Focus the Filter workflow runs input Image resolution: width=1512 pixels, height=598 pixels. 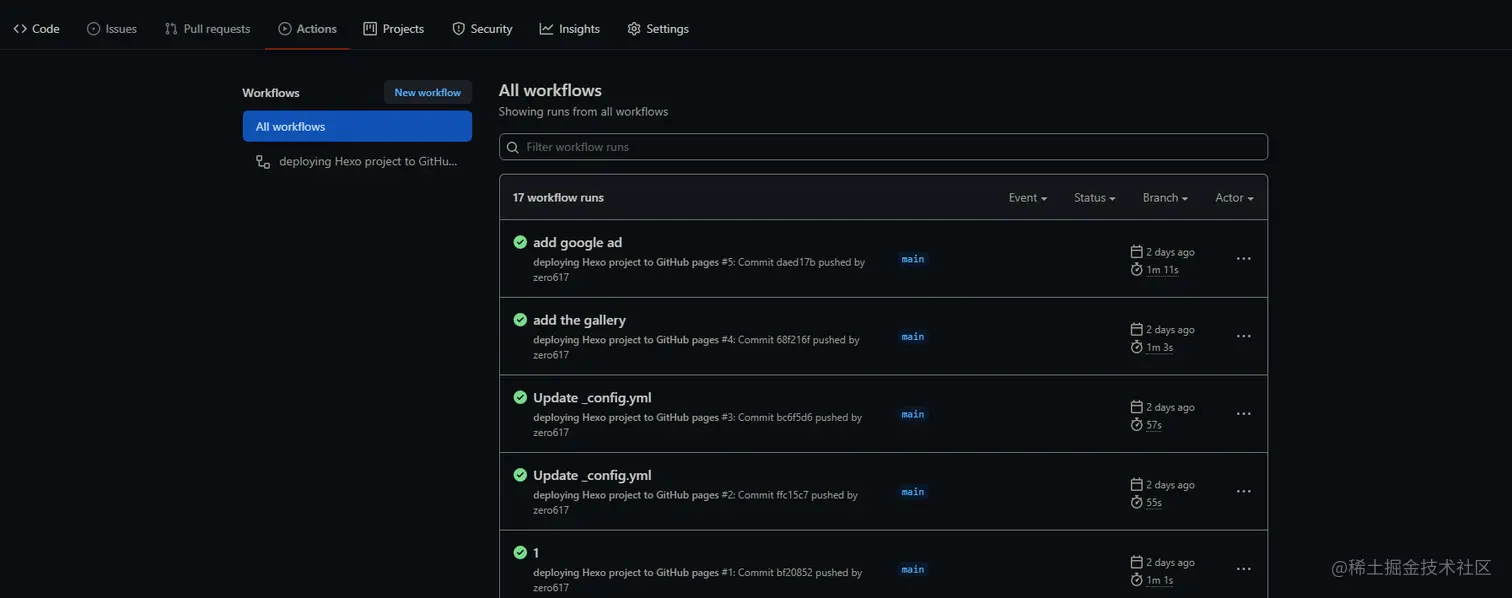(x=883, y=147)
